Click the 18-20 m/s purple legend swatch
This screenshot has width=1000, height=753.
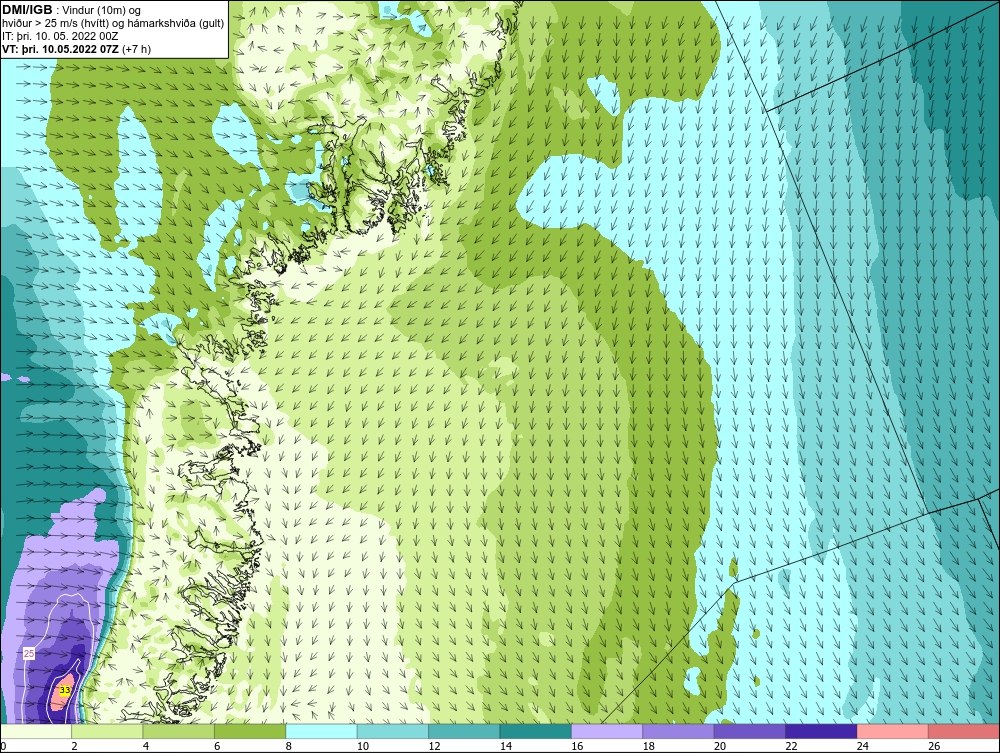pos(679,731)
